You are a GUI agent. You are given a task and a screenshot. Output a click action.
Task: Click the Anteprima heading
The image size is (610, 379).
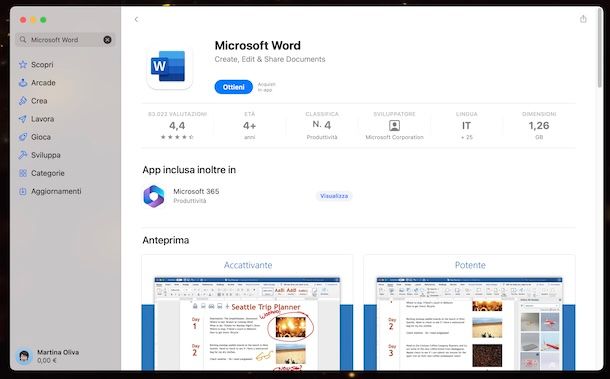point(166,240)
